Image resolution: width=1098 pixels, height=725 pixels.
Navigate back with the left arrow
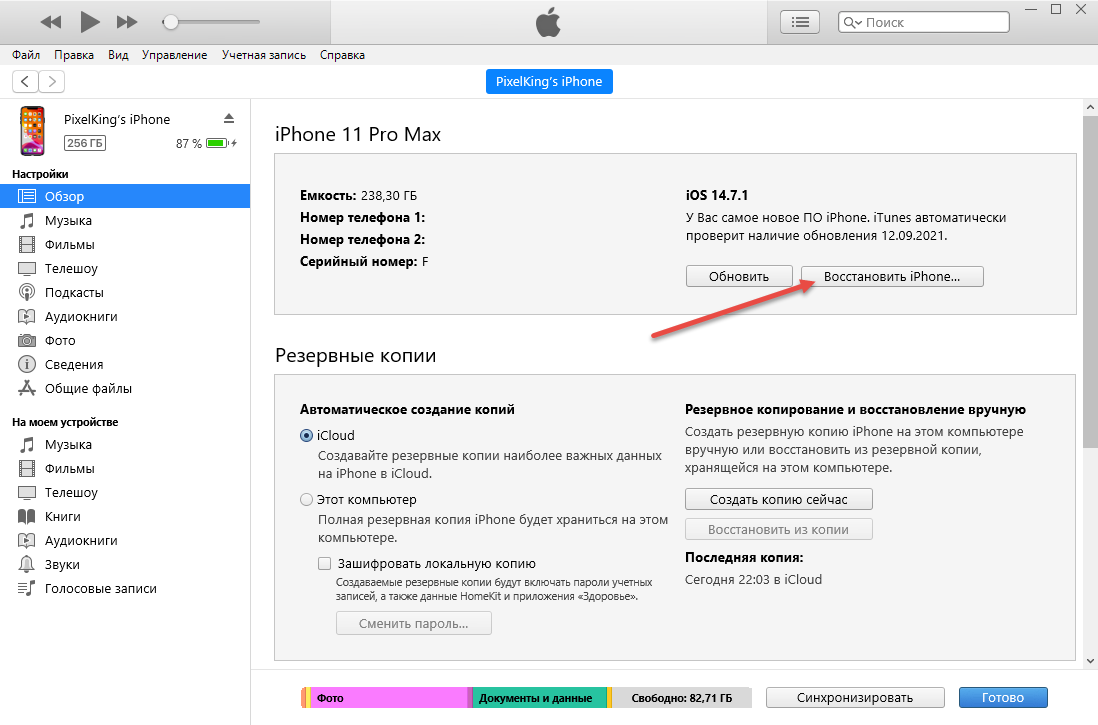coord(25,81)
